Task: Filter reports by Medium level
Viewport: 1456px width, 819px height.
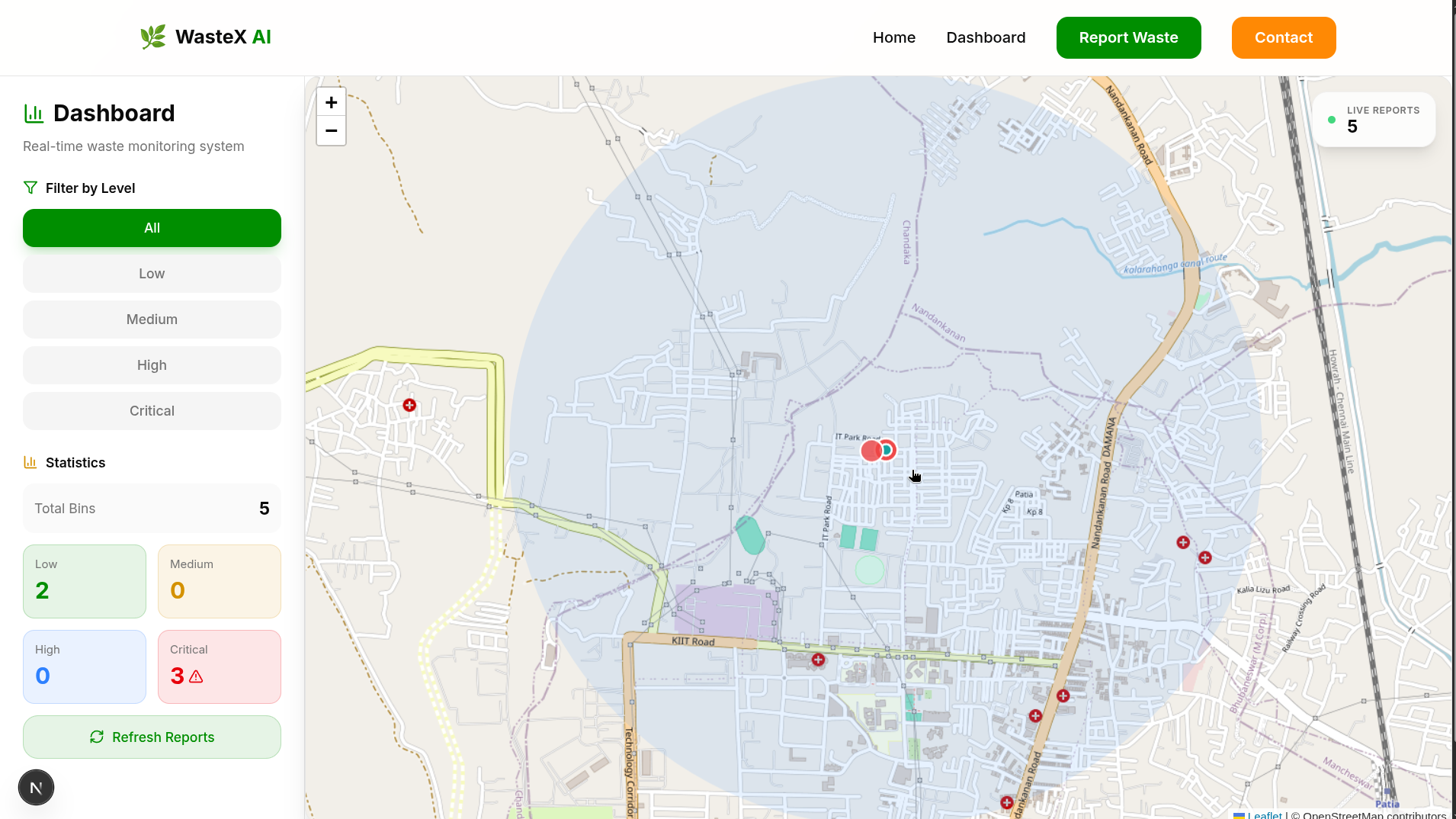Action: coord(152,320)
